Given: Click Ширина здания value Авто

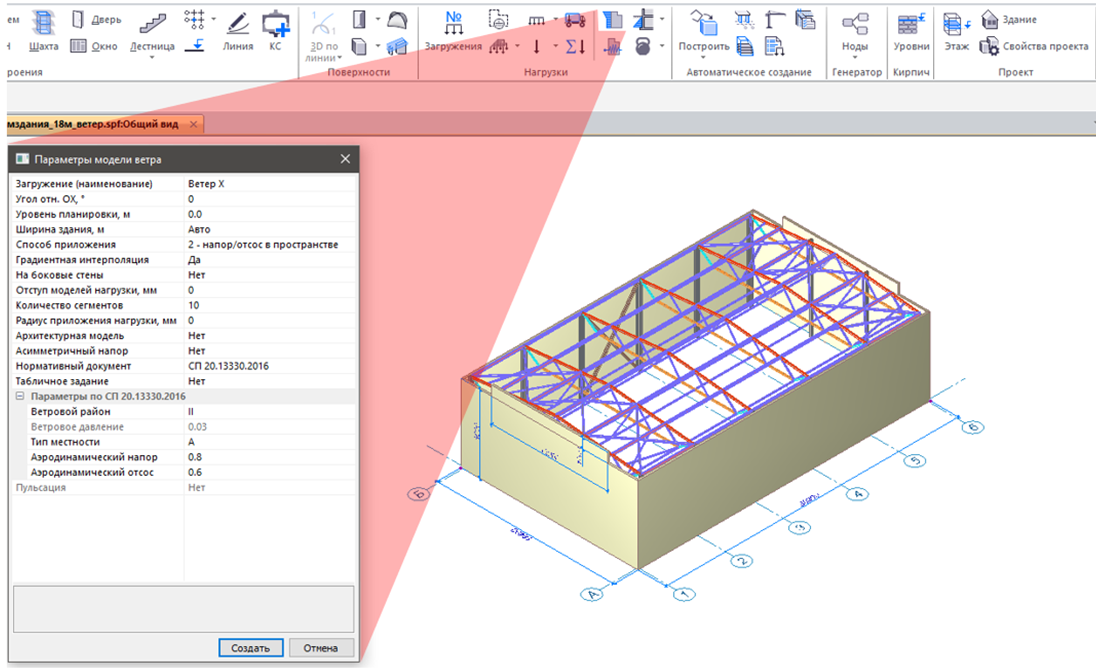Looking at the screenshot, I should 270,229.
